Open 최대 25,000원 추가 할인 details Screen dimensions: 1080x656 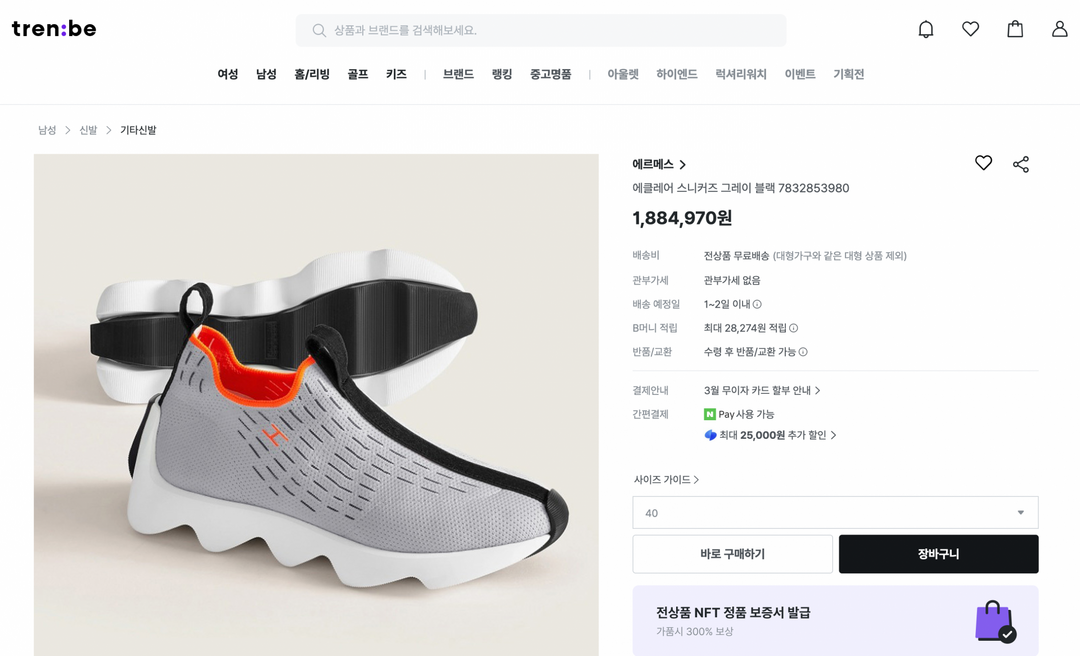tap(770, 435)
